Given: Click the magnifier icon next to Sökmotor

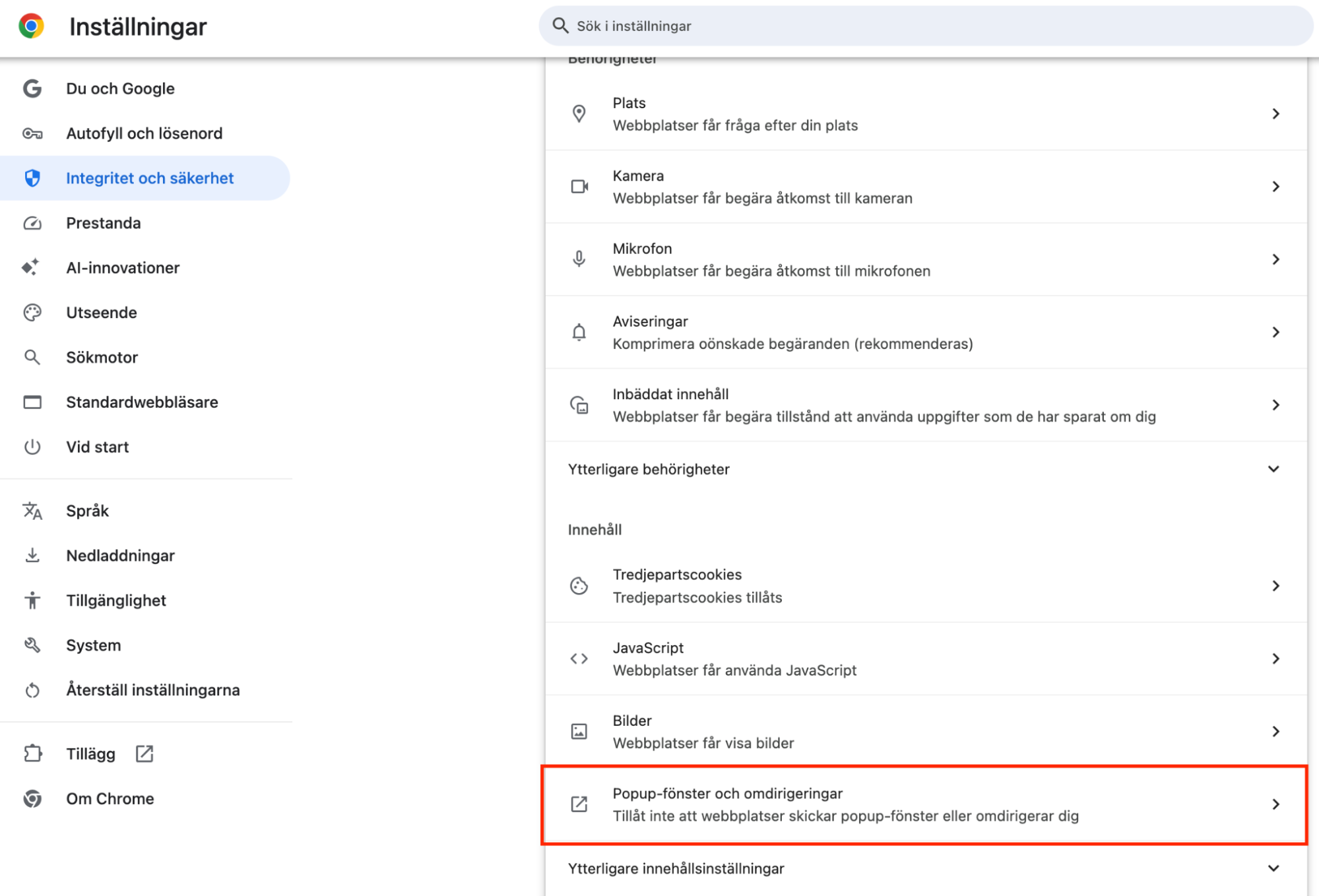Looking at the screenshot, I should click(32, 357).
